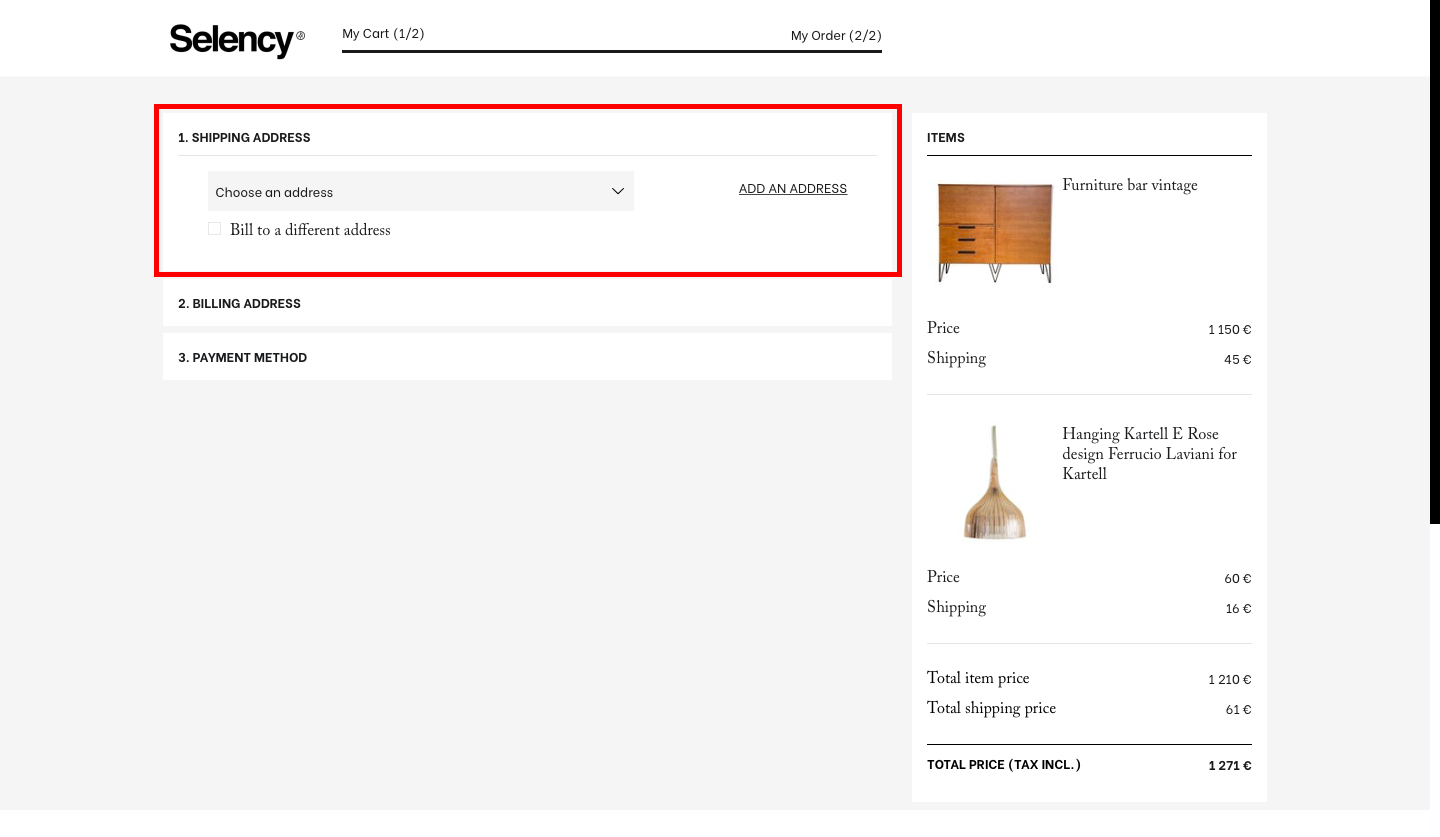Click the 16 € lamp shipping value
Screen dimensions: 1440x837
[x=1238, y=609]
